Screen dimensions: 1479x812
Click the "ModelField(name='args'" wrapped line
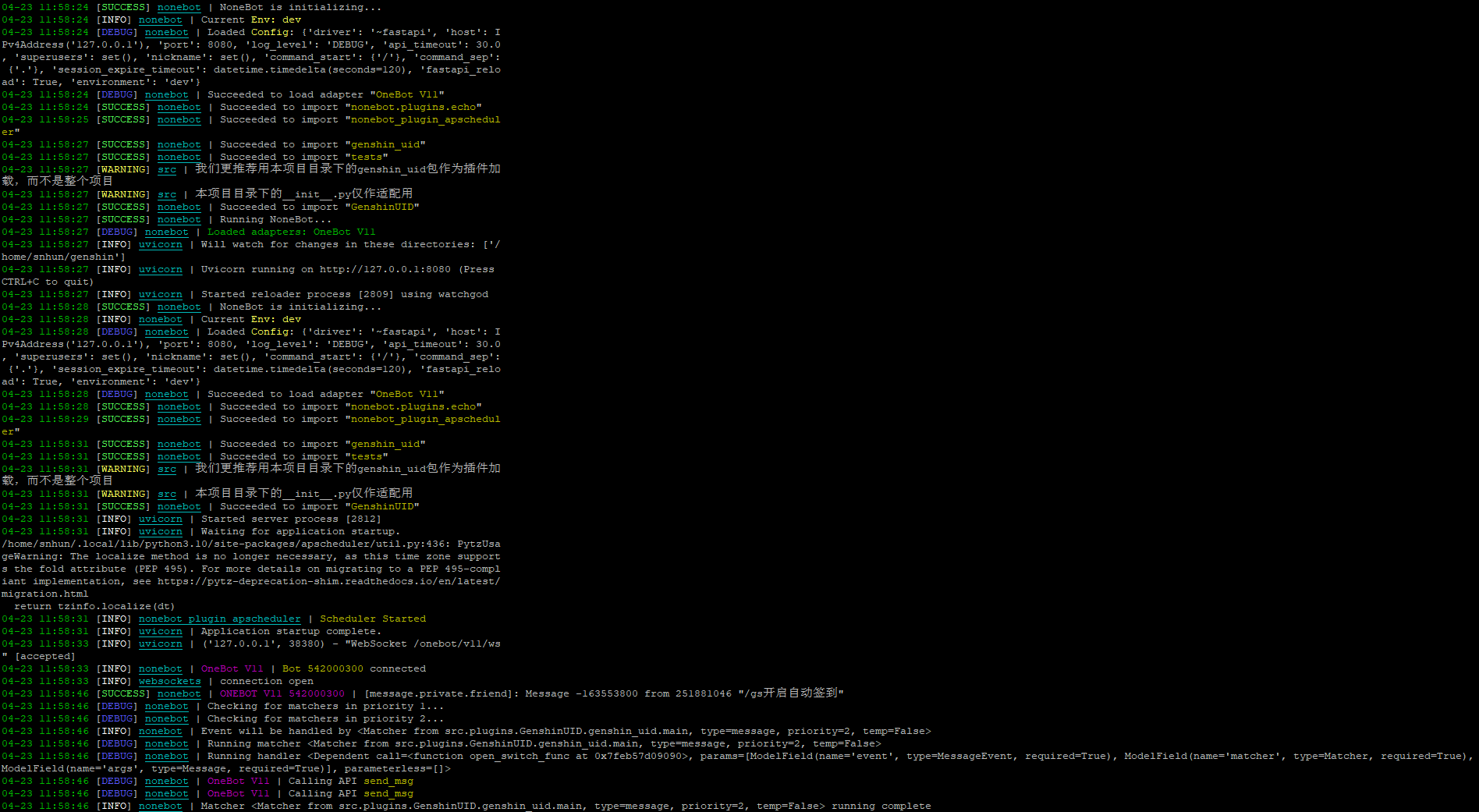click(226, 768)
